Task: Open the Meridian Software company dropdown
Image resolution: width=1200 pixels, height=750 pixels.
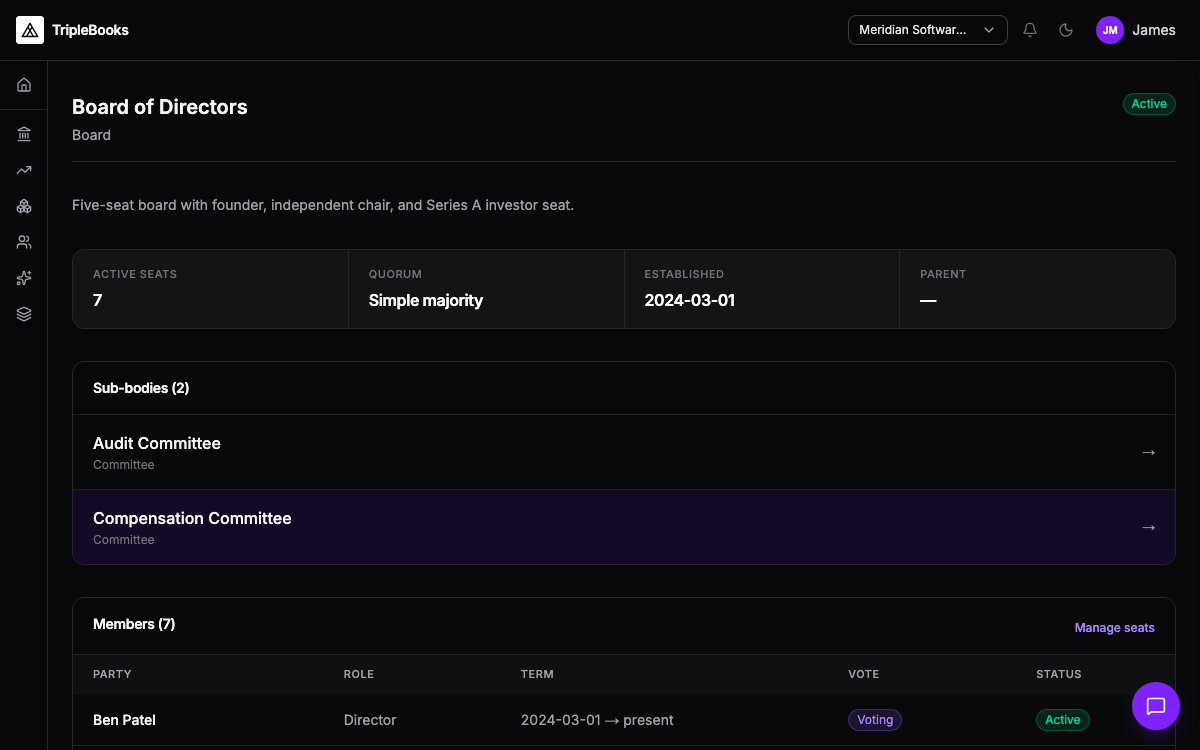Action: click(928, 30)
